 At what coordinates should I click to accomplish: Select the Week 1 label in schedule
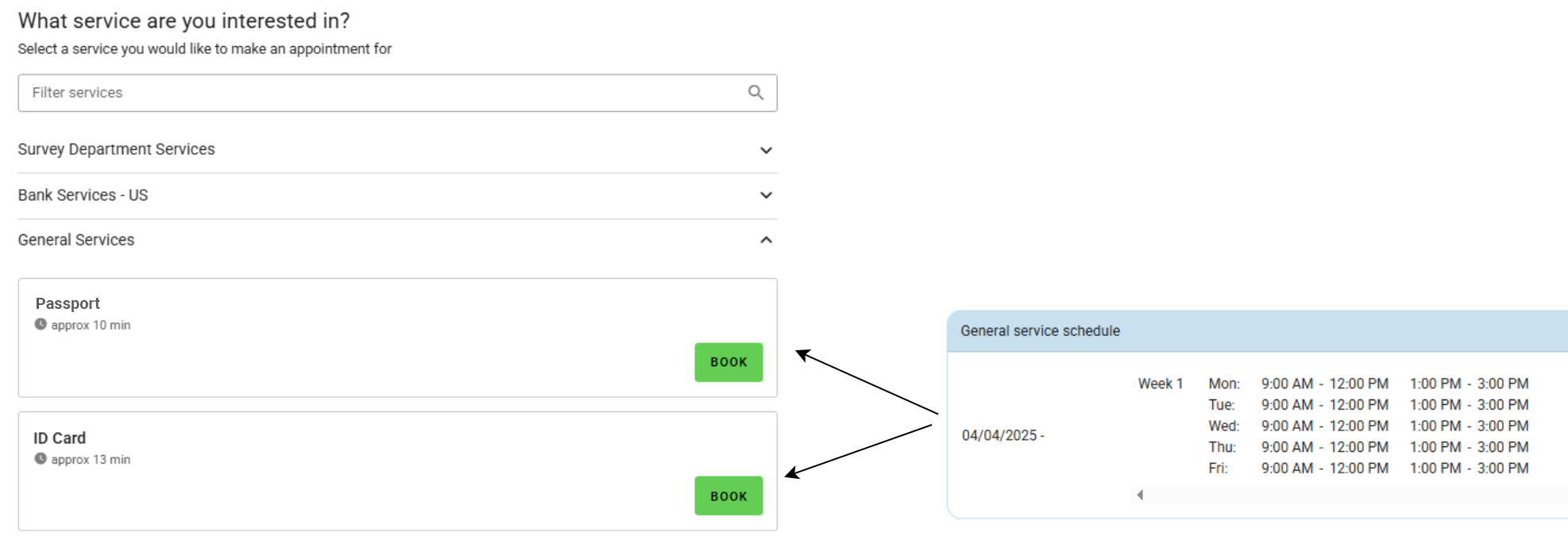(x=1160, y=384)
